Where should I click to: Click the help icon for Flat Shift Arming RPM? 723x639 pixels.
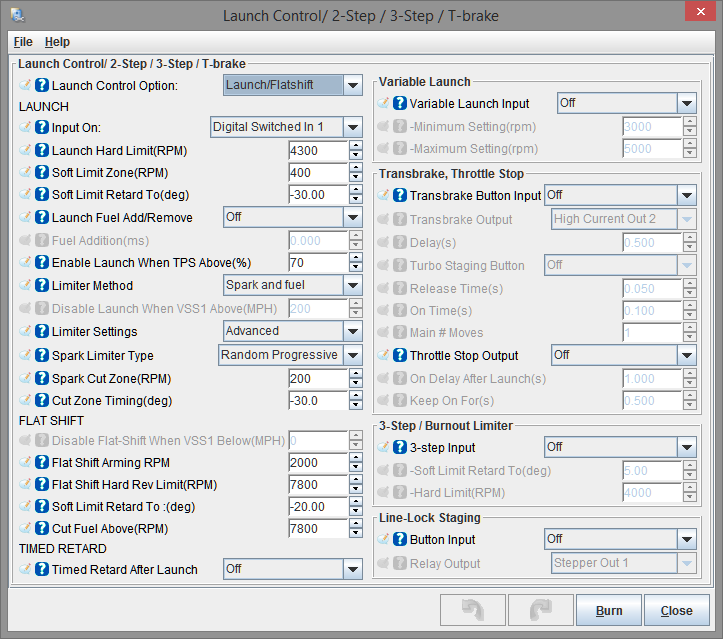coord(42,462)
